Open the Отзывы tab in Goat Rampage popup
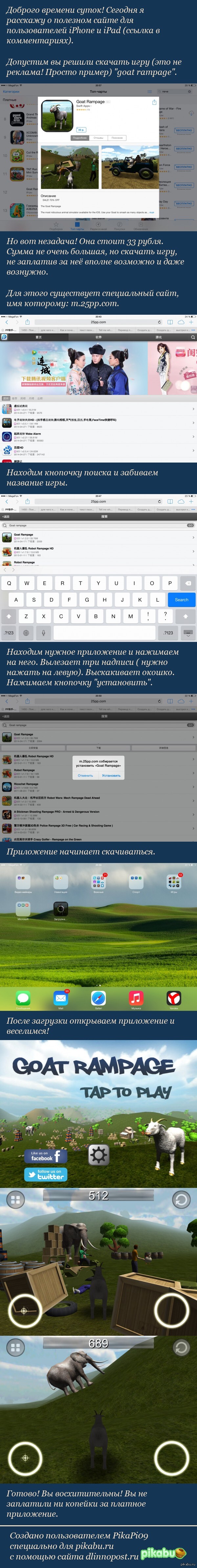Viewport: 197px width, 1568px height. click(98, 138)
